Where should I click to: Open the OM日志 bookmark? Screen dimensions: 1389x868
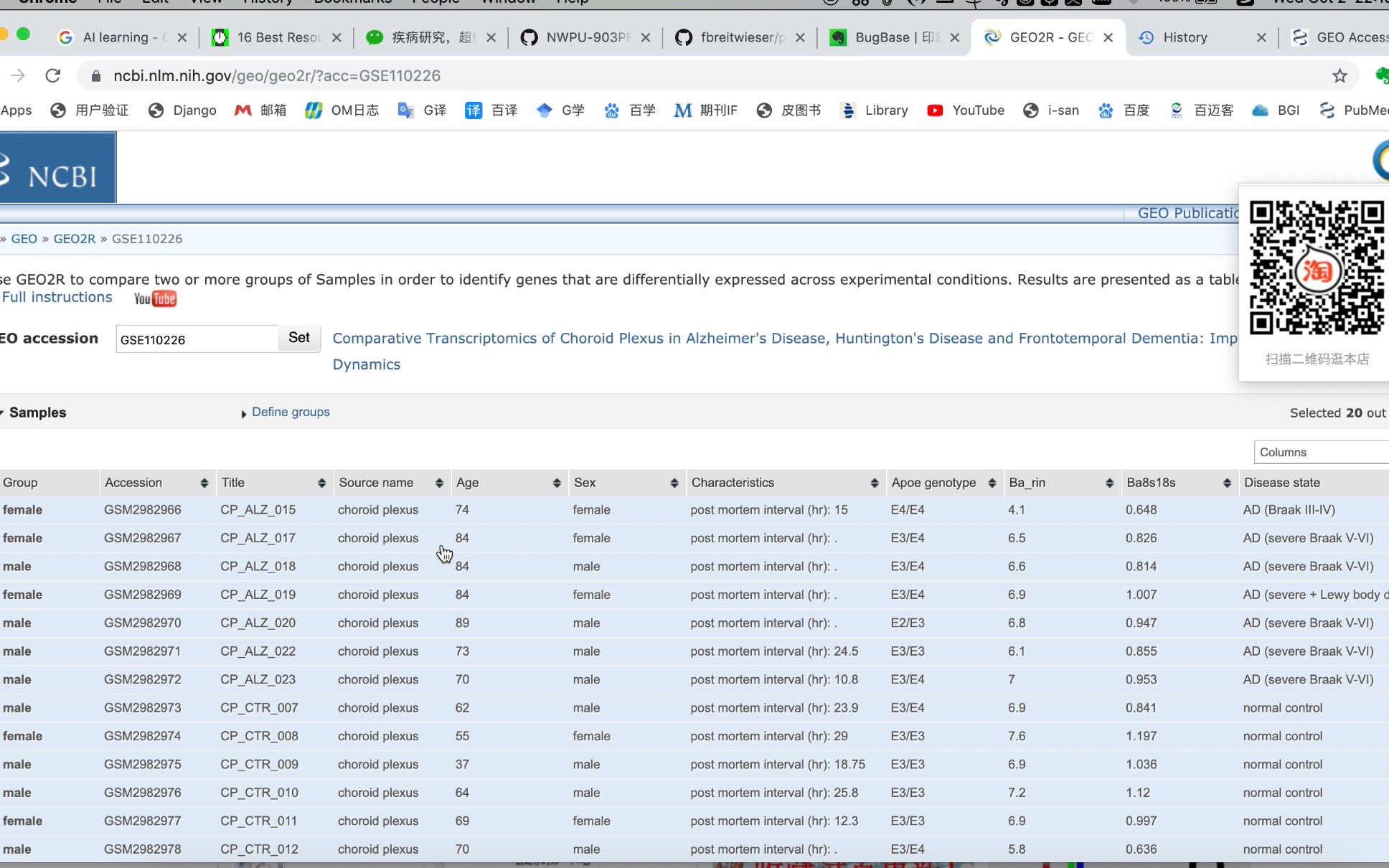pyautogui.click(x=342, y=110)
